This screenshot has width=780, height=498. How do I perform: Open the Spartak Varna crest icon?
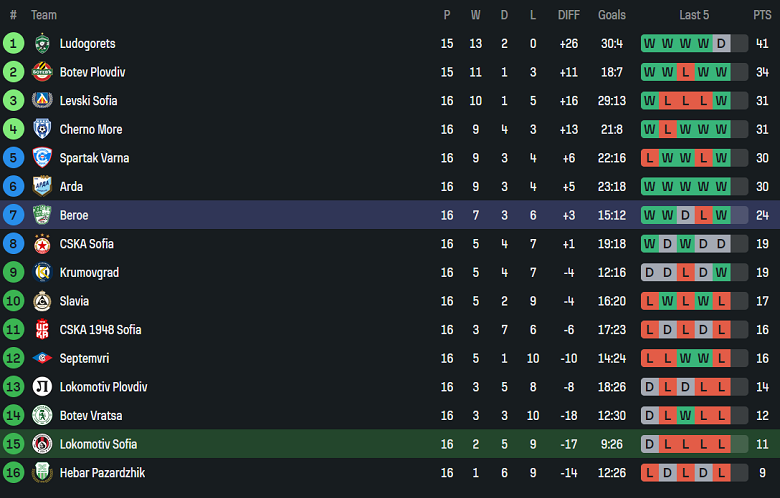[x=42, y=158]
